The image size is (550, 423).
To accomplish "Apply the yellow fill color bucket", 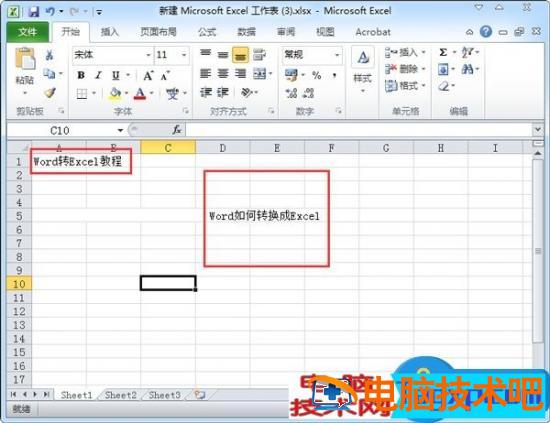I will (x=115, y=94).
